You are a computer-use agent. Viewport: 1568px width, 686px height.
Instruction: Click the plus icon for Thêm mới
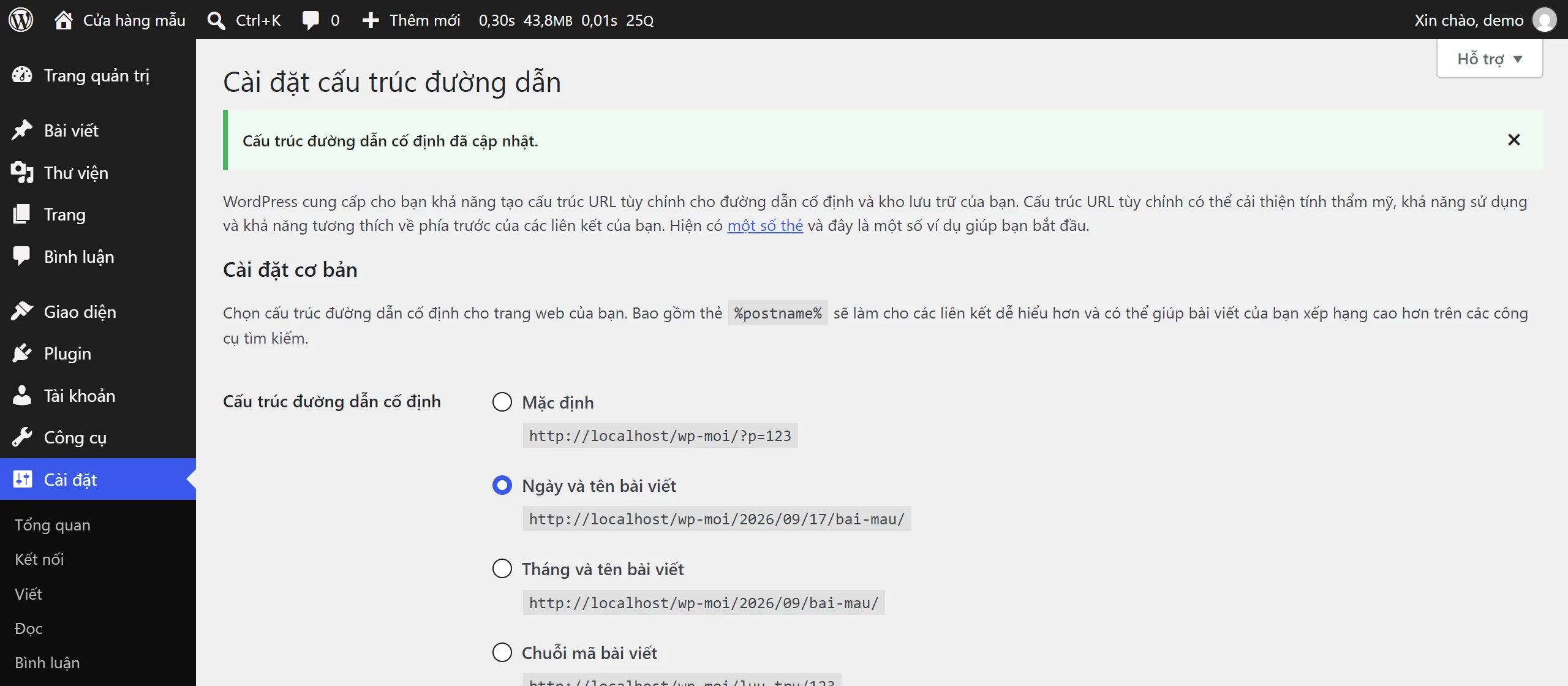[370, 20]
